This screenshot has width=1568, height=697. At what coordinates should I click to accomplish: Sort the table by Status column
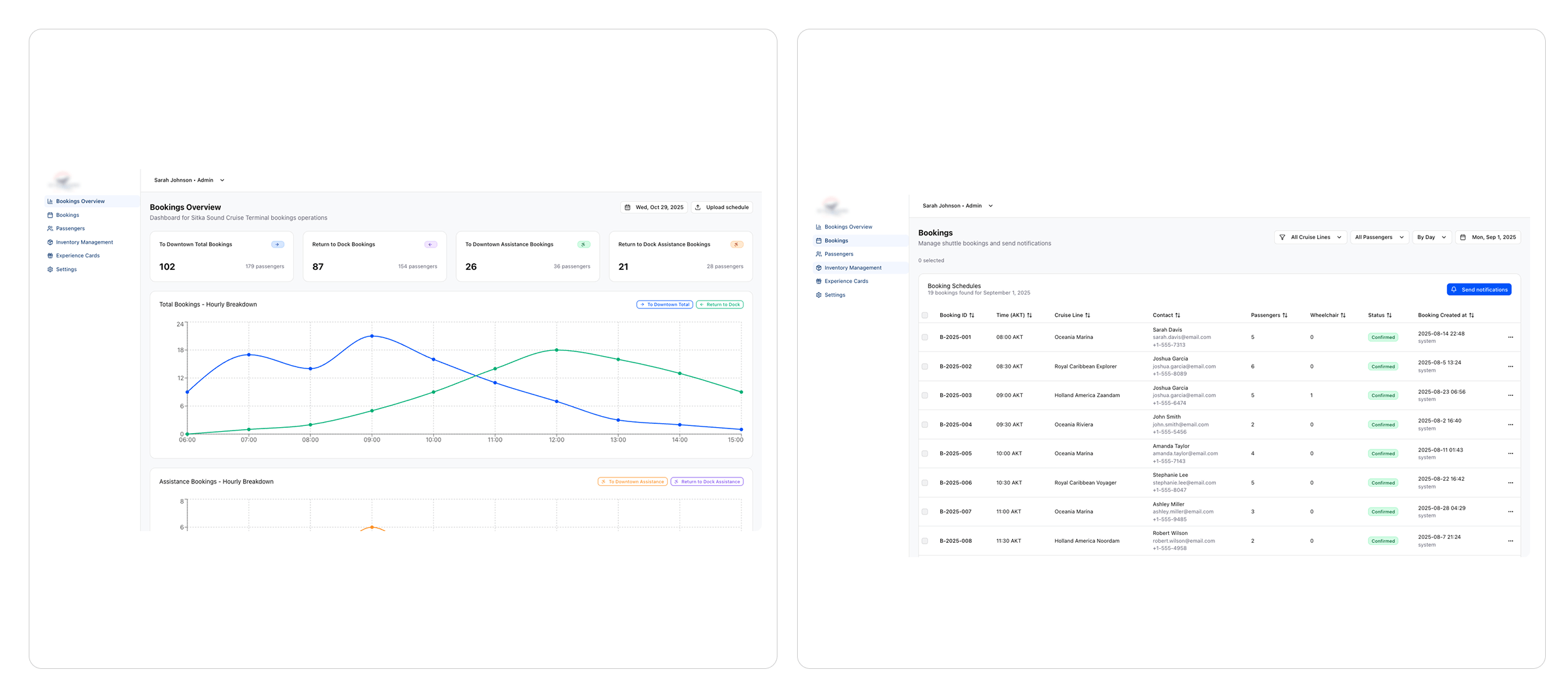pos(1389,316)
